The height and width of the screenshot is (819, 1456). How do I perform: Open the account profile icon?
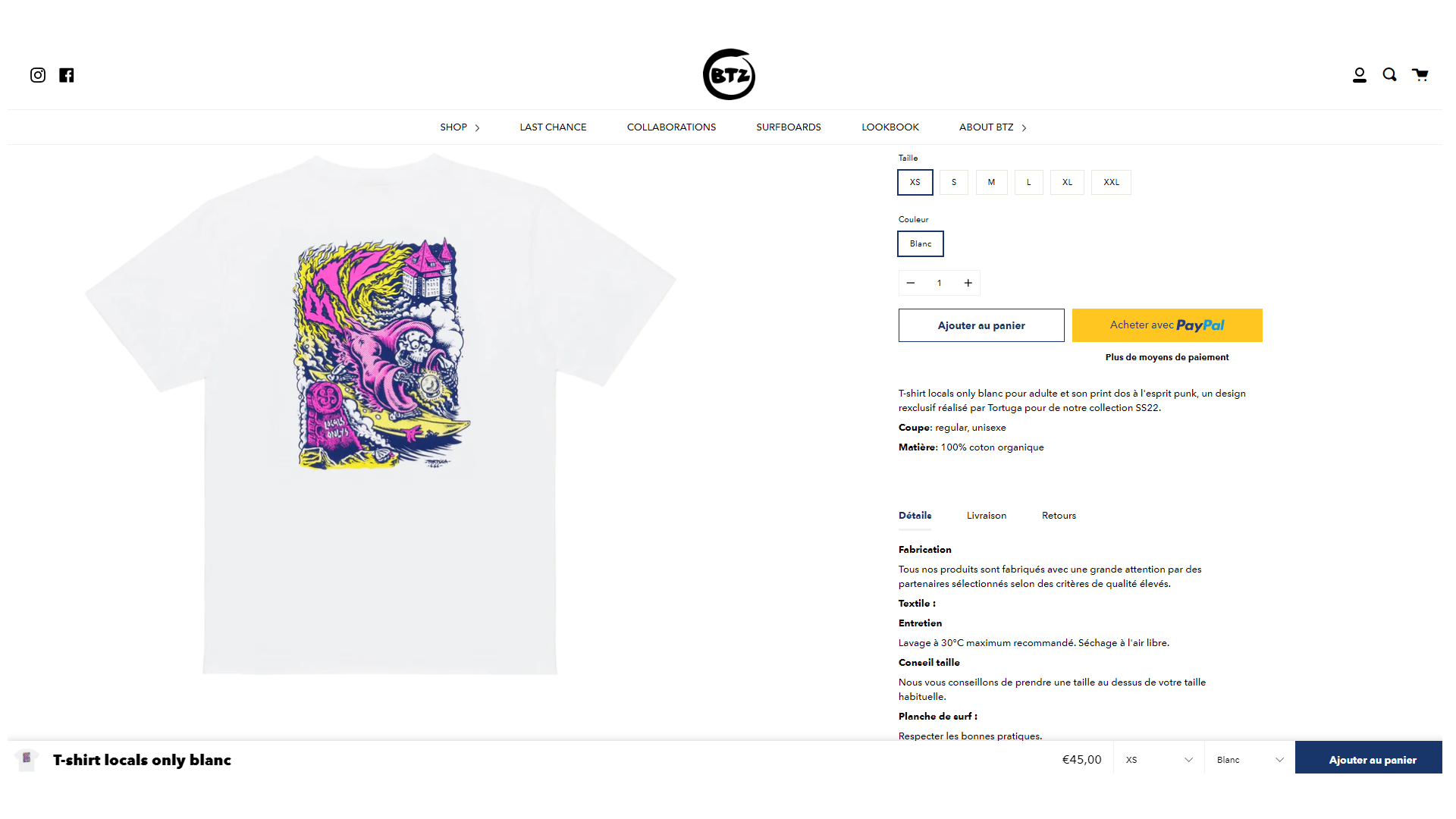click(1360, 75)
